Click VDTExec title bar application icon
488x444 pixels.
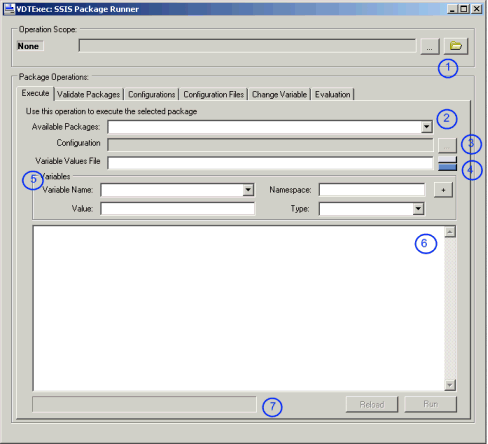click(9, 9)
